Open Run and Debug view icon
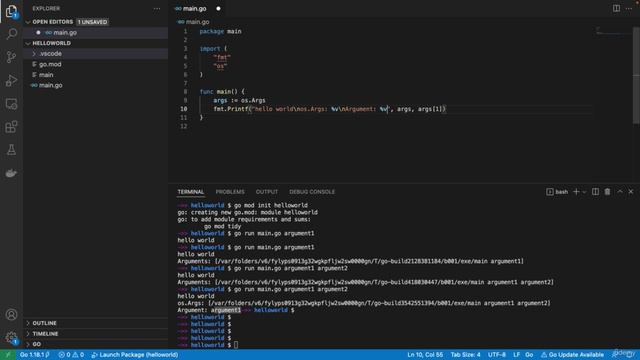Screen dimensions: 640x360 (11, 80)
